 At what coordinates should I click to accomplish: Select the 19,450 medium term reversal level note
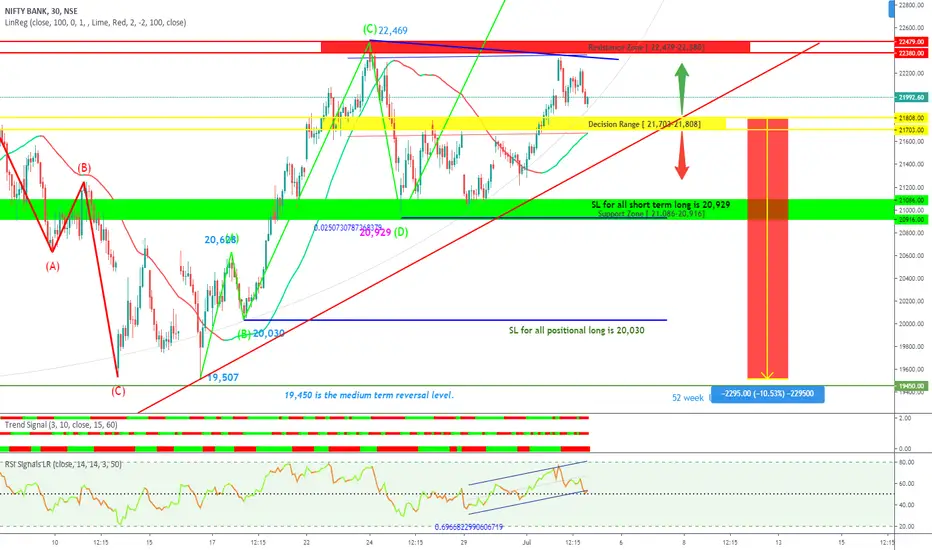pyautogui.click(x=369, y=395)
